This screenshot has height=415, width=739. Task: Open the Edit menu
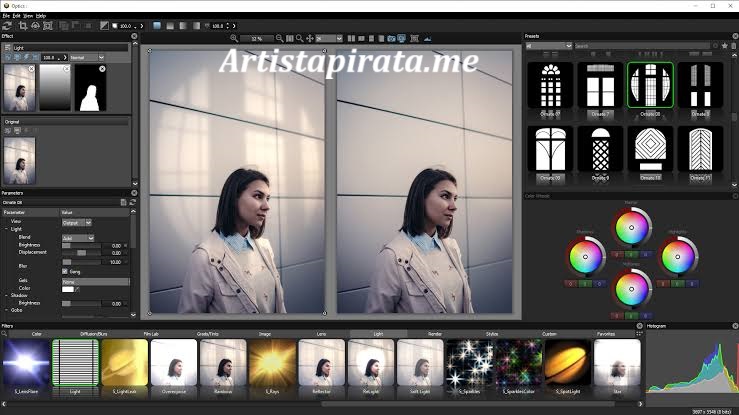tap(16, 16)
